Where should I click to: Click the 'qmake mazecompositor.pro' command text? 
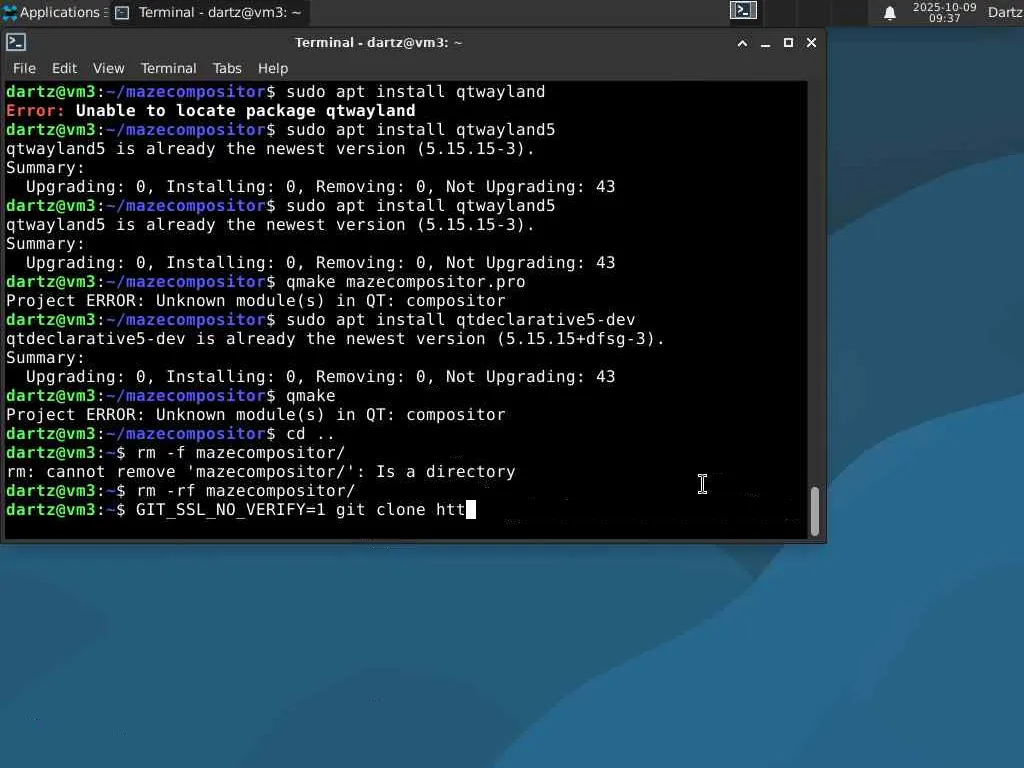406,281
